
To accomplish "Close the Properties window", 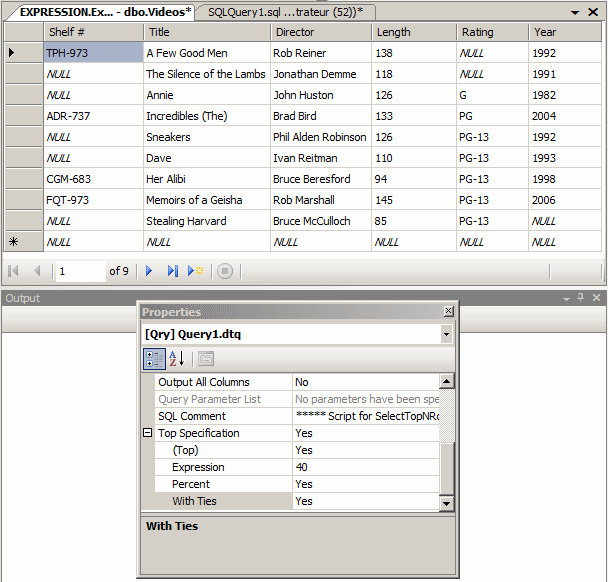I will point(448,311).
